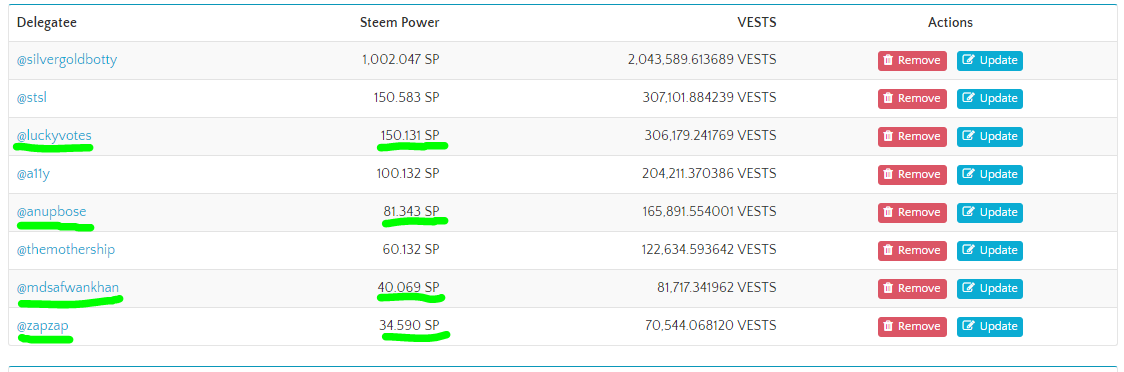This screenshot has width=1124, height=372.
Task: Select the 204,211.370386 VESTS cell
Action: point(710,173)
